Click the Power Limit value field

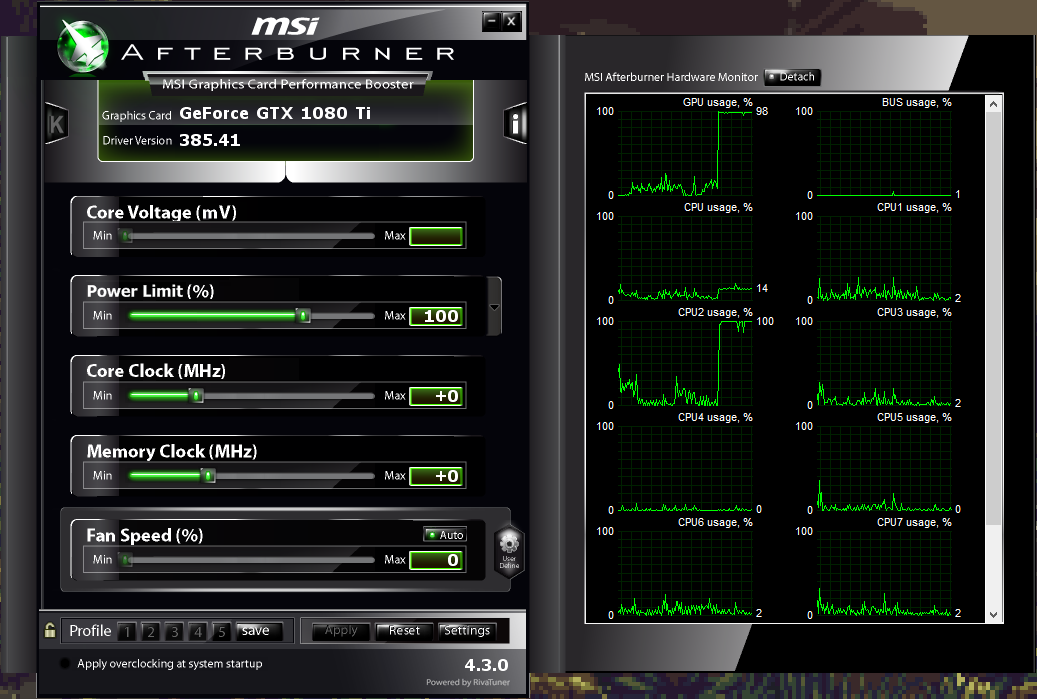click(436, 316)
